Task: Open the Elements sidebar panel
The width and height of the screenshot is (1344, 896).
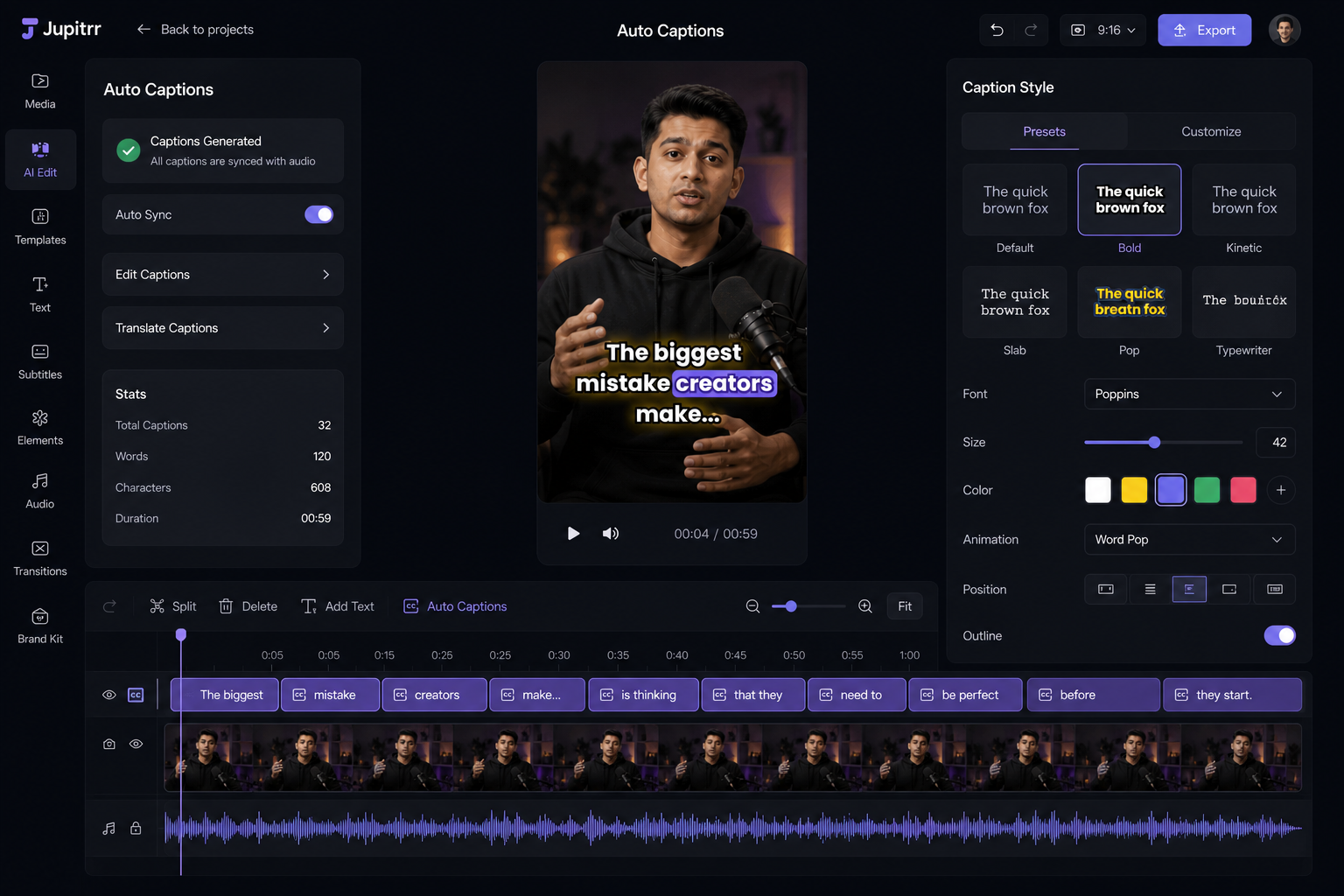Action: coord(40,428)
